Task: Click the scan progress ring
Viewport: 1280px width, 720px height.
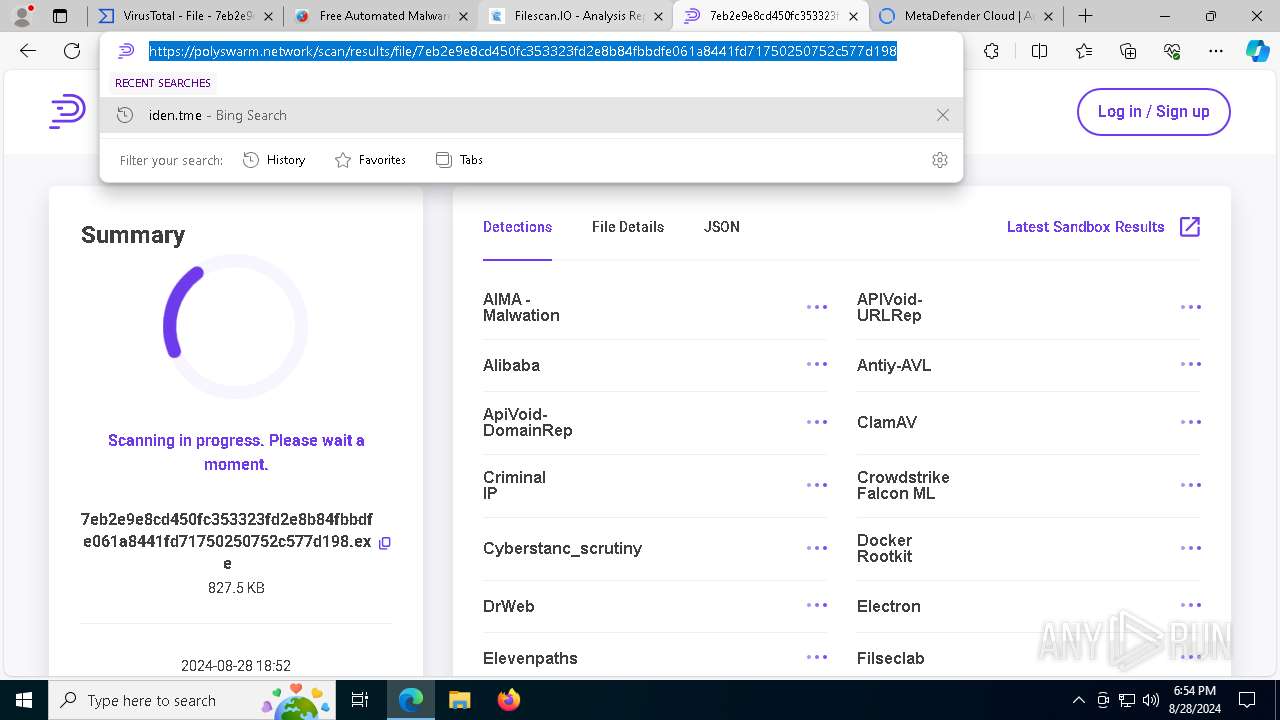Action: tap(235, 326)
